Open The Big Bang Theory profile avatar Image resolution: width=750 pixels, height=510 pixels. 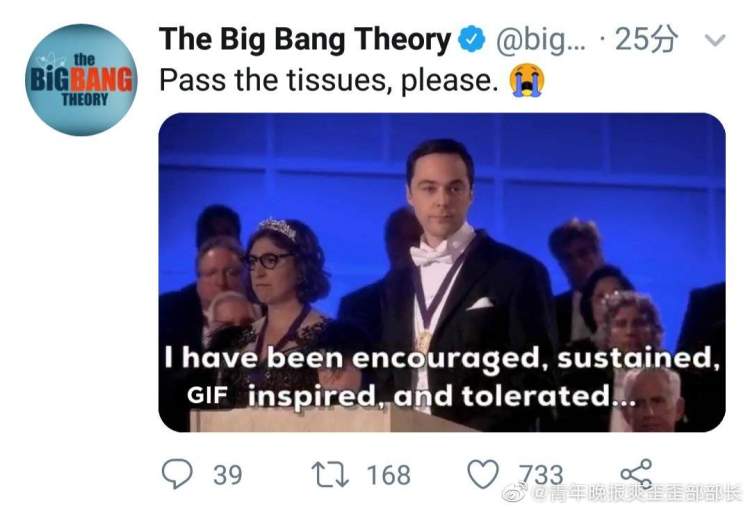(x=81, y=80)
